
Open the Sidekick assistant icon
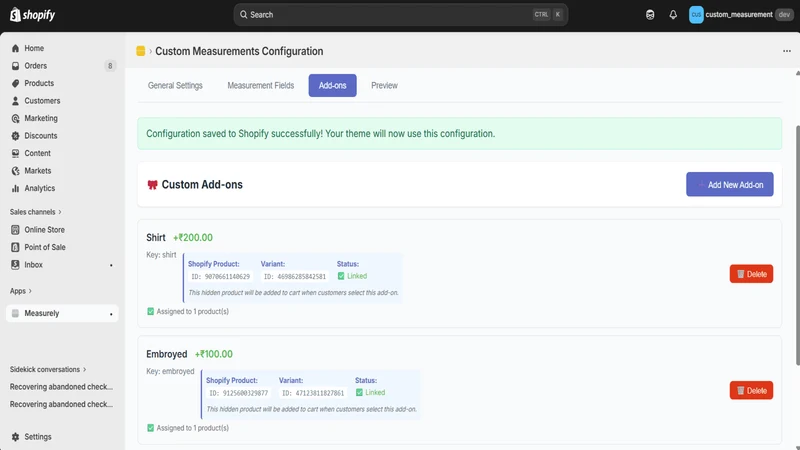pyautogui.click(x=650, y=15)
